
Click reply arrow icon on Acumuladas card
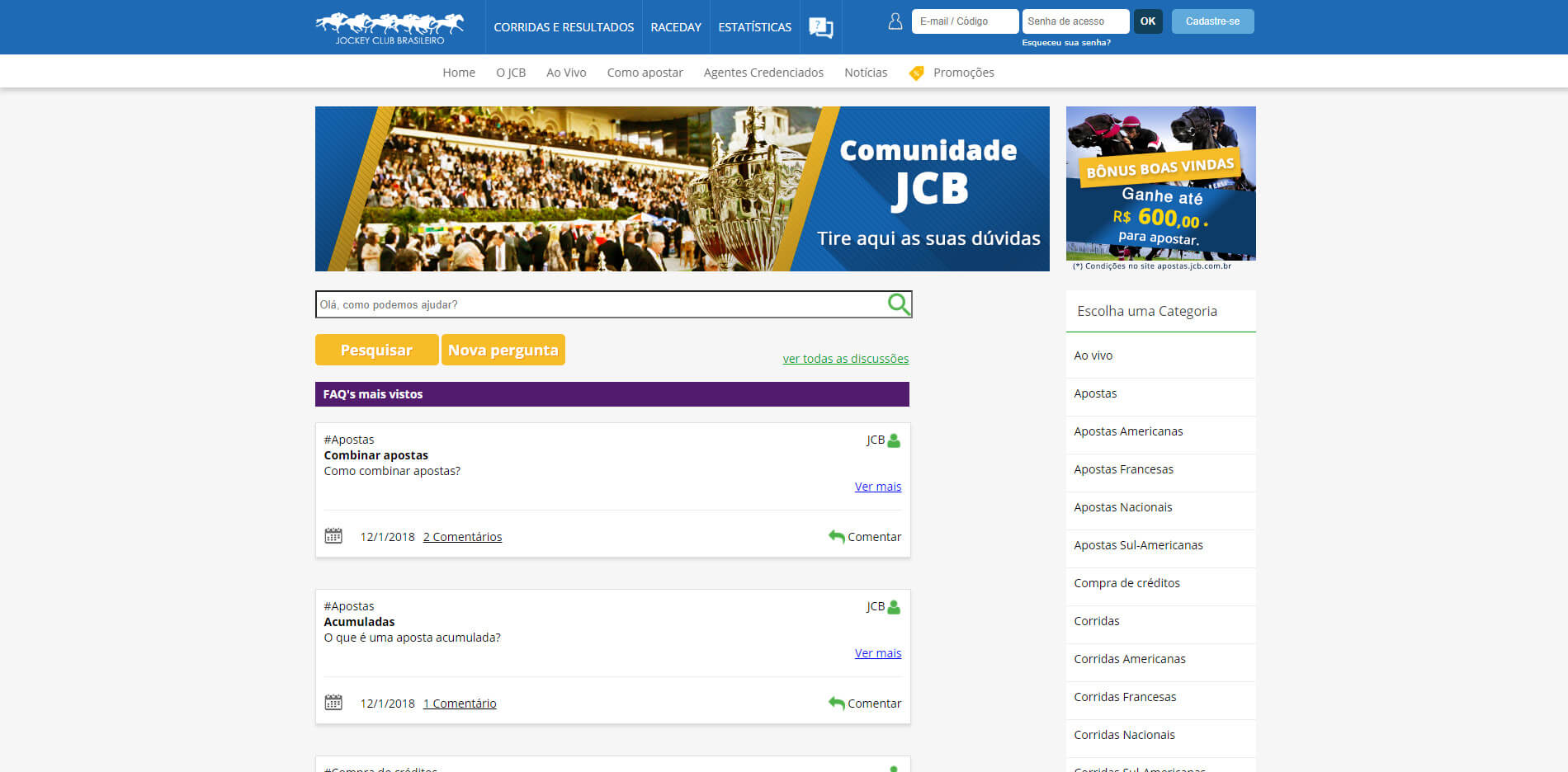point(836,704)
